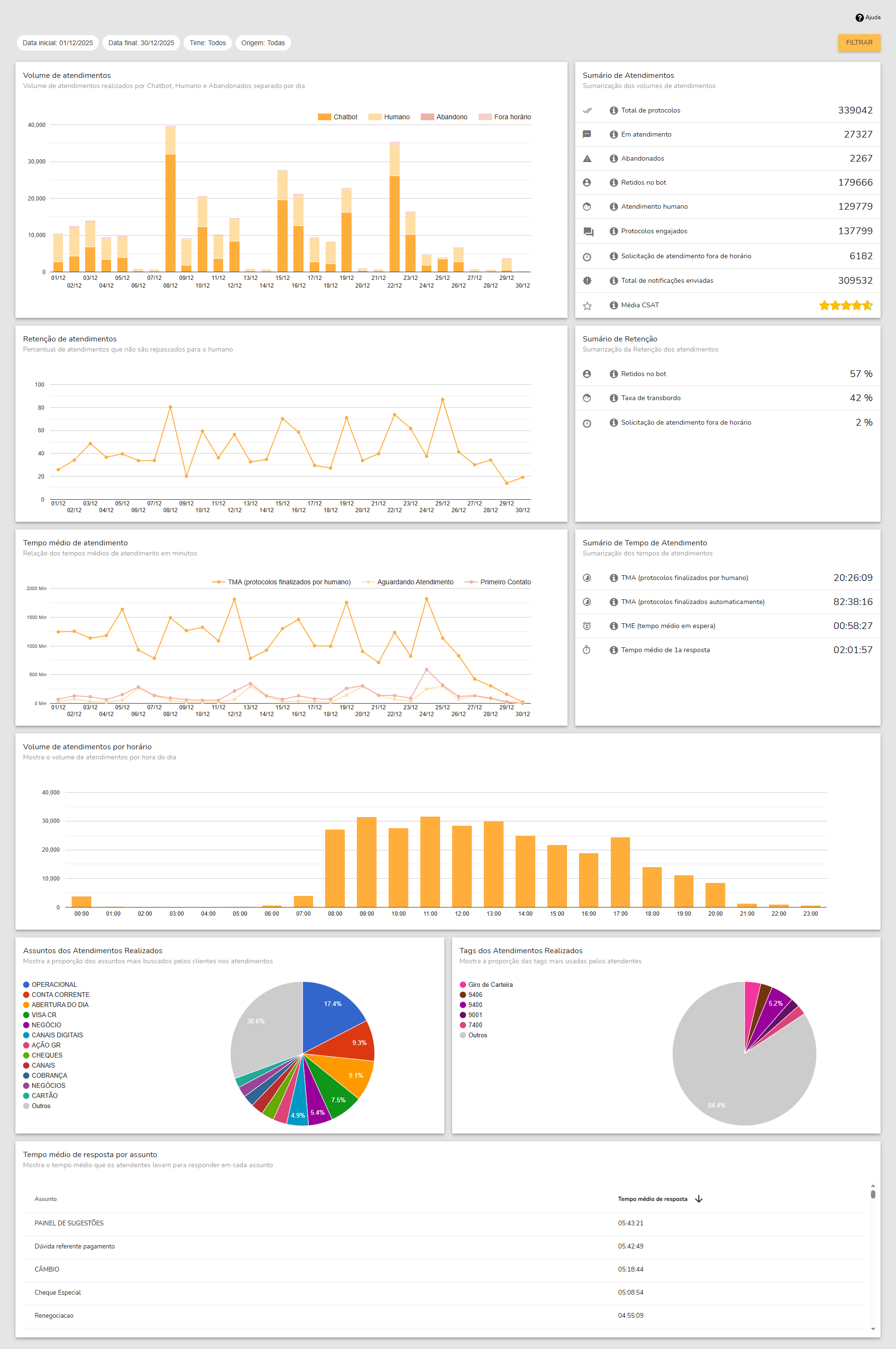Viewport: 896px width, 1349px height.
Task: Open the Ajuda help icon
Action: (859, 18)
